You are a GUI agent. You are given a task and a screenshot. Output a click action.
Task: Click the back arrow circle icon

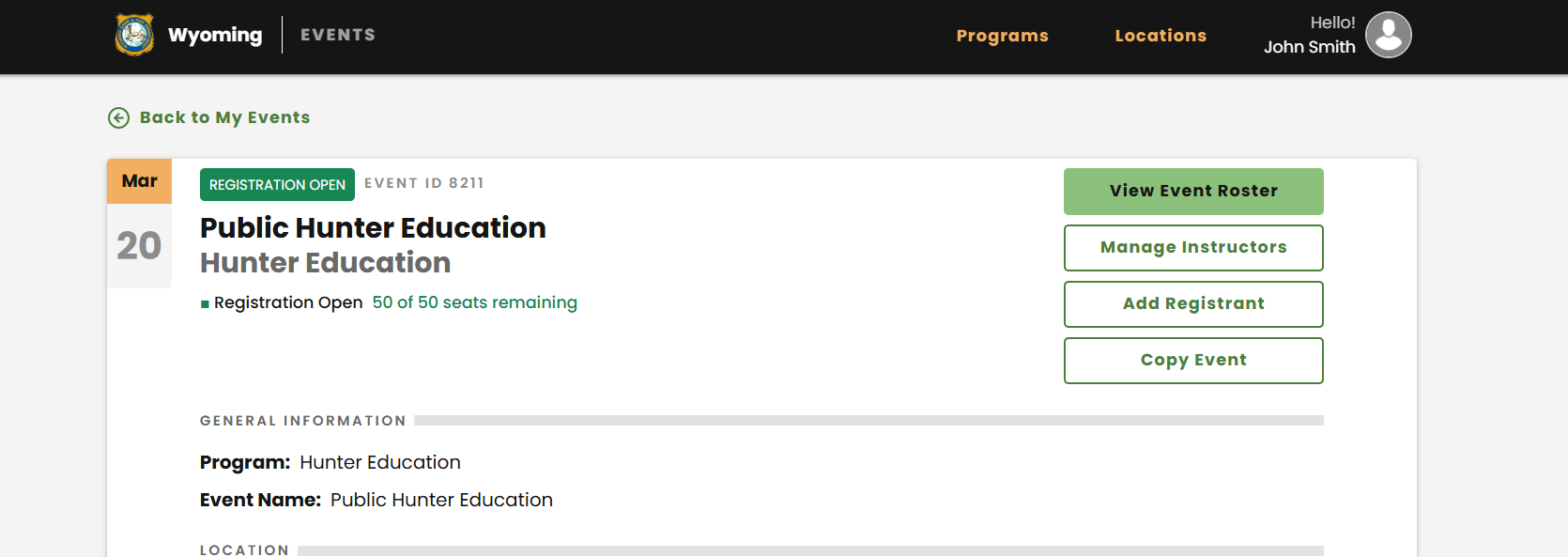coord(118,117)
